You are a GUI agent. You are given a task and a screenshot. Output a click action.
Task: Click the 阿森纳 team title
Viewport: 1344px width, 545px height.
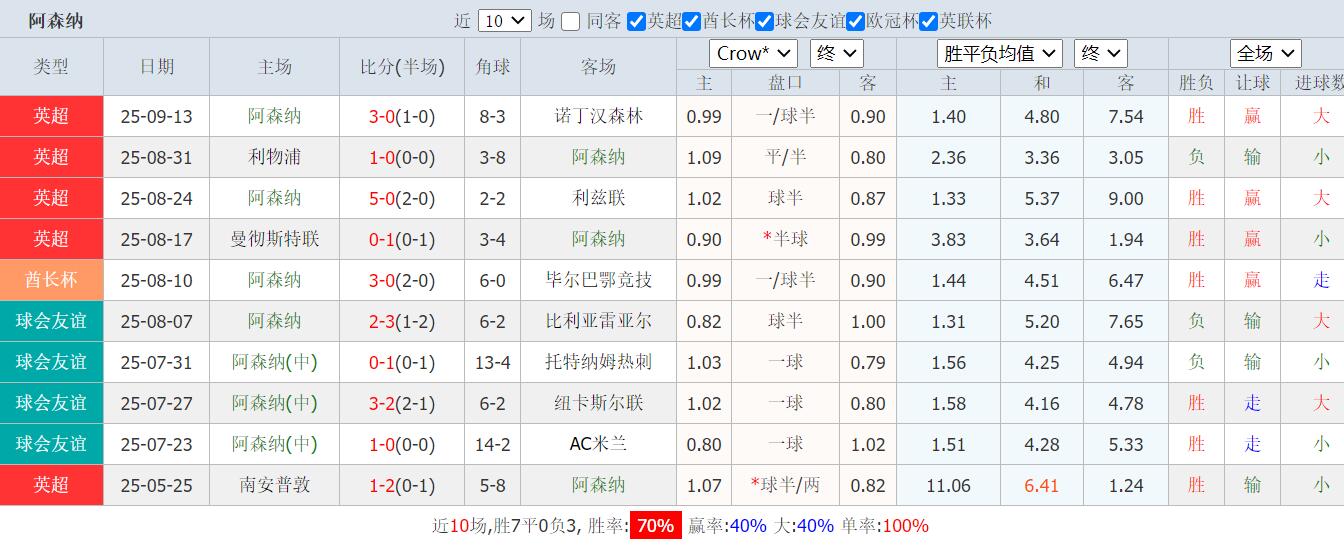click(x=56, y=21)
